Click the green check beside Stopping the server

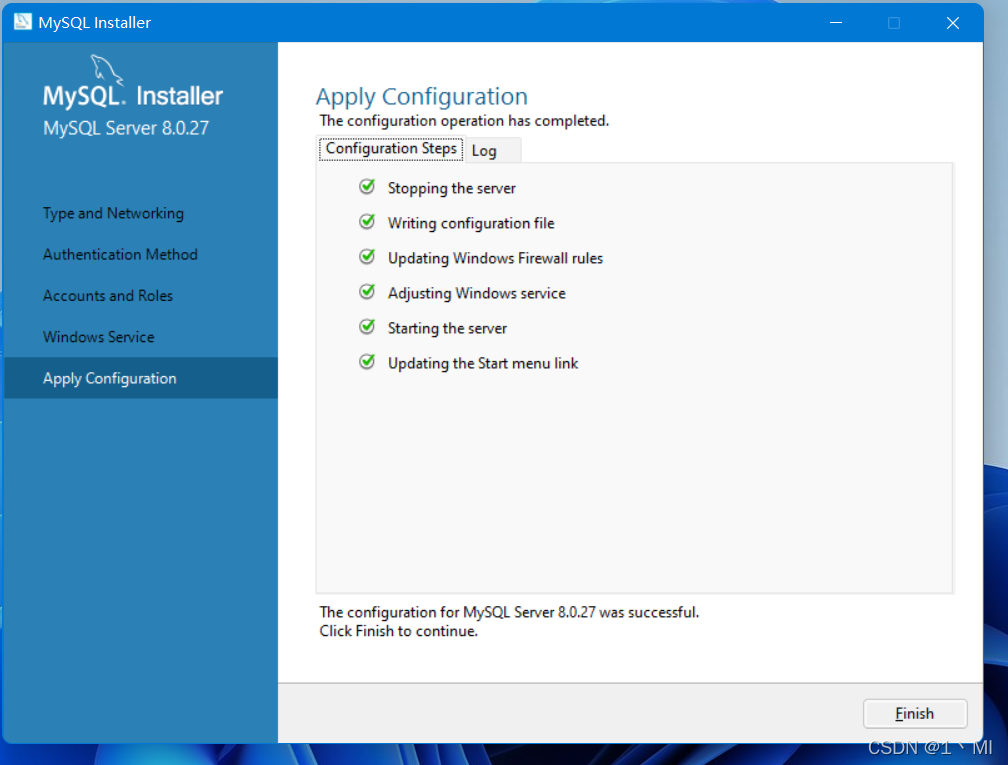coord(367,187)
